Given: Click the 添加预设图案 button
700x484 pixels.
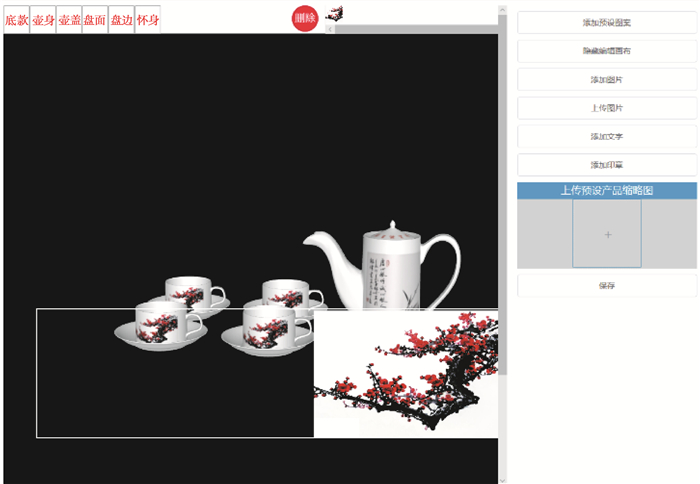Looking at the screenshot, I should coord(607,22).
